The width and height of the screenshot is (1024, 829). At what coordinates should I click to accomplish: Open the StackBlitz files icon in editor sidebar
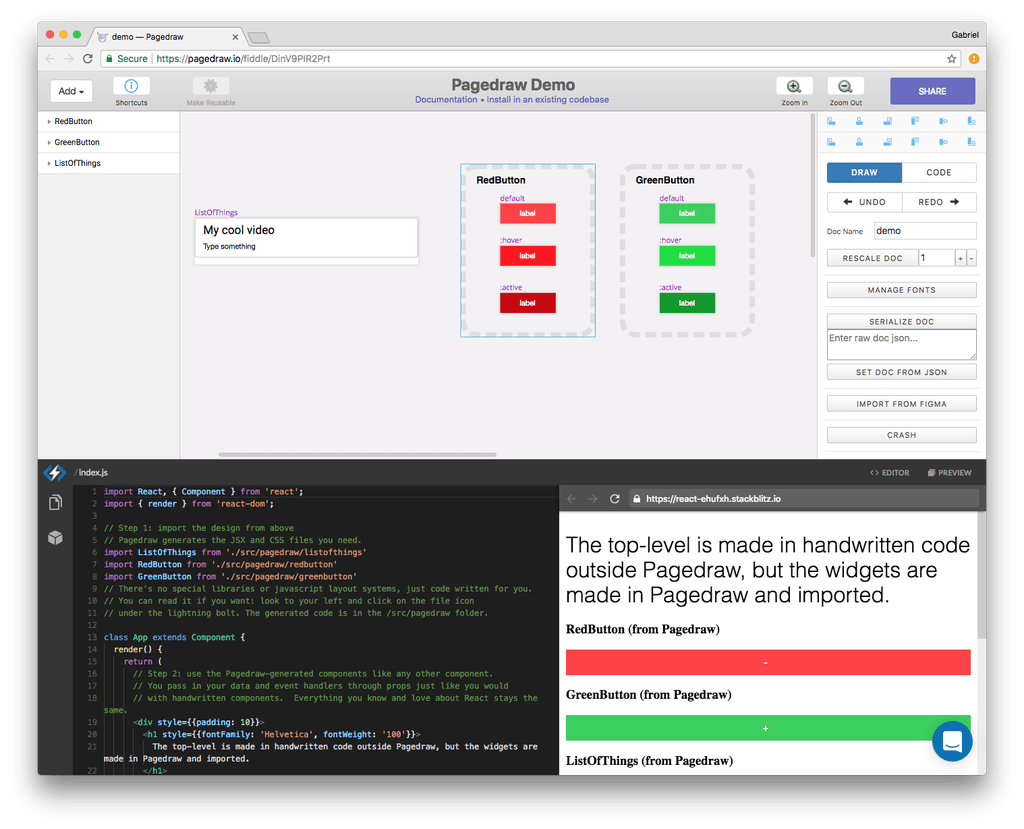point(55,502)
